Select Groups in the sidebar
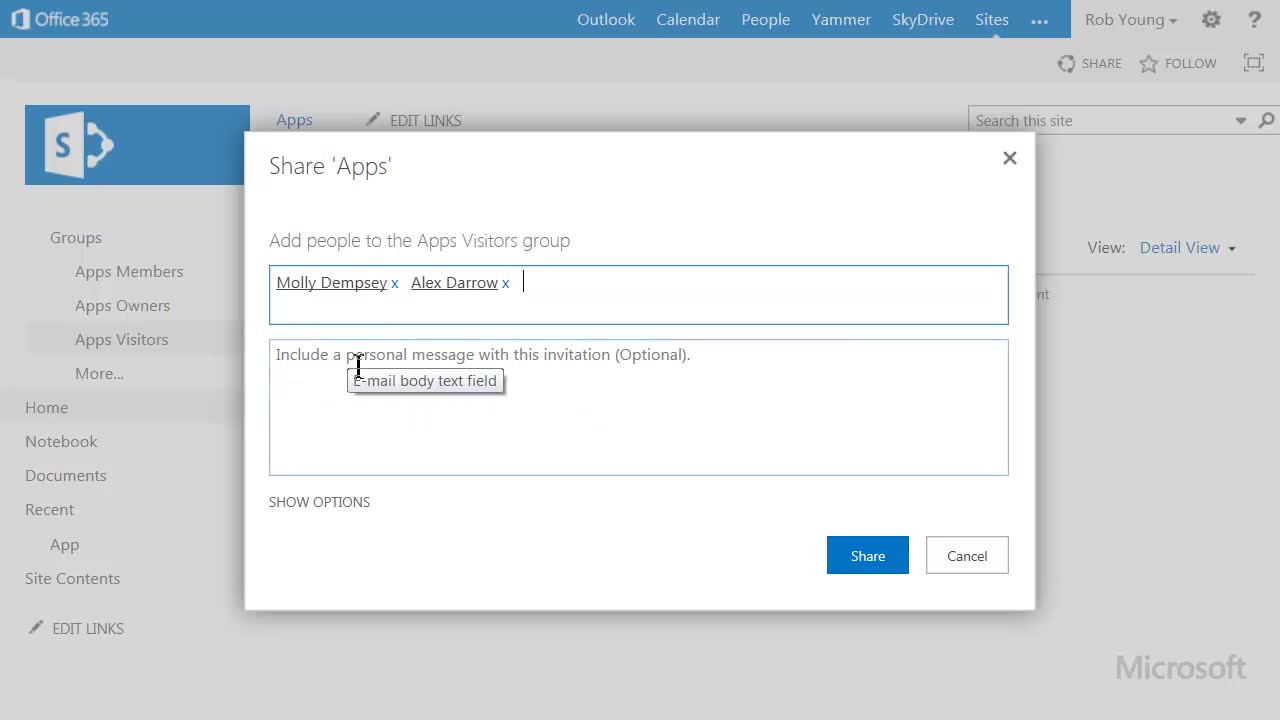The height and width of the screenshot is (720, 1280). tap(76, 238)
